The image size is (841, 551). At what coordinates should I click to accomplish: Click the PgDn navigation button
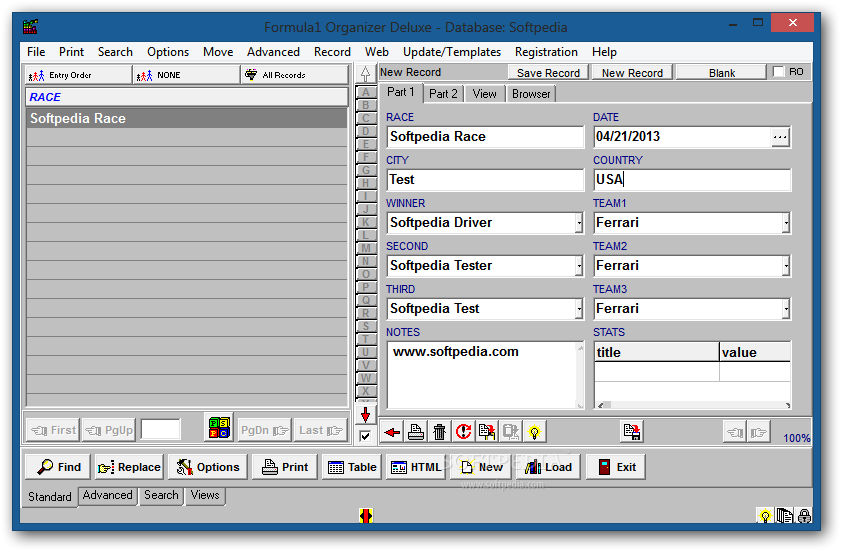tap(264, 430)
